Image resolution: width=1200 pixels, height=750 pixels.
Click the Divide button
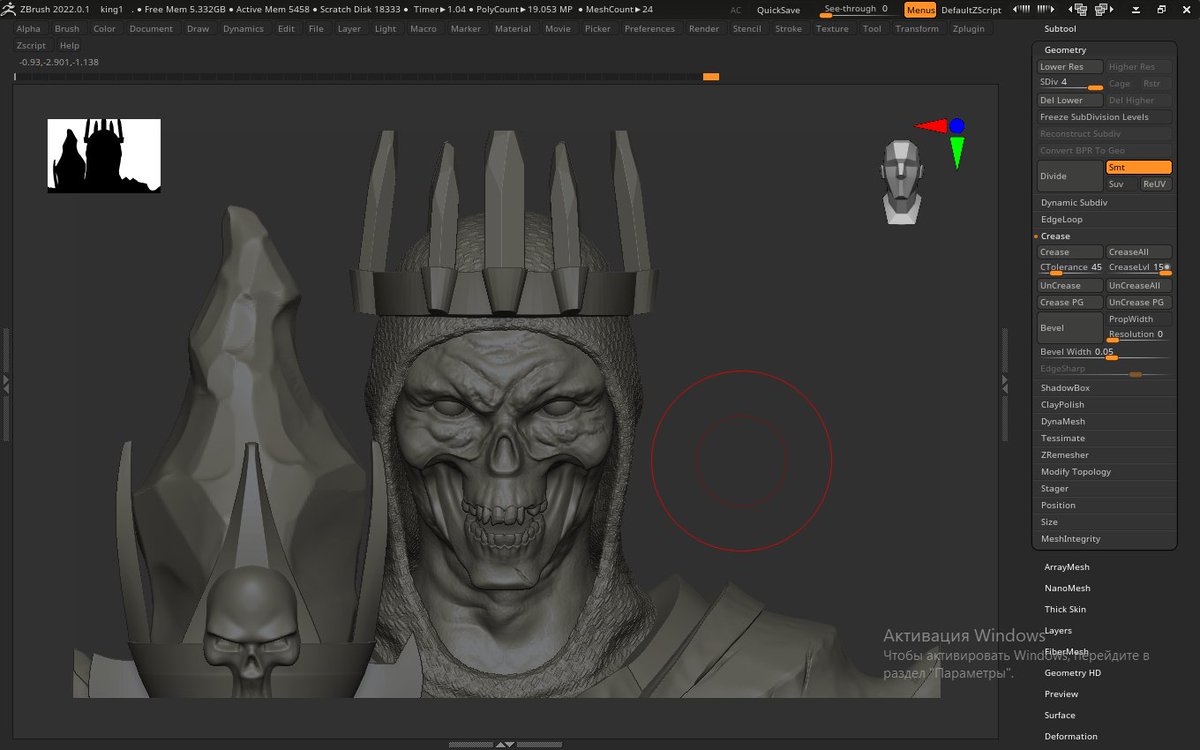click(x=1070, y=176)
